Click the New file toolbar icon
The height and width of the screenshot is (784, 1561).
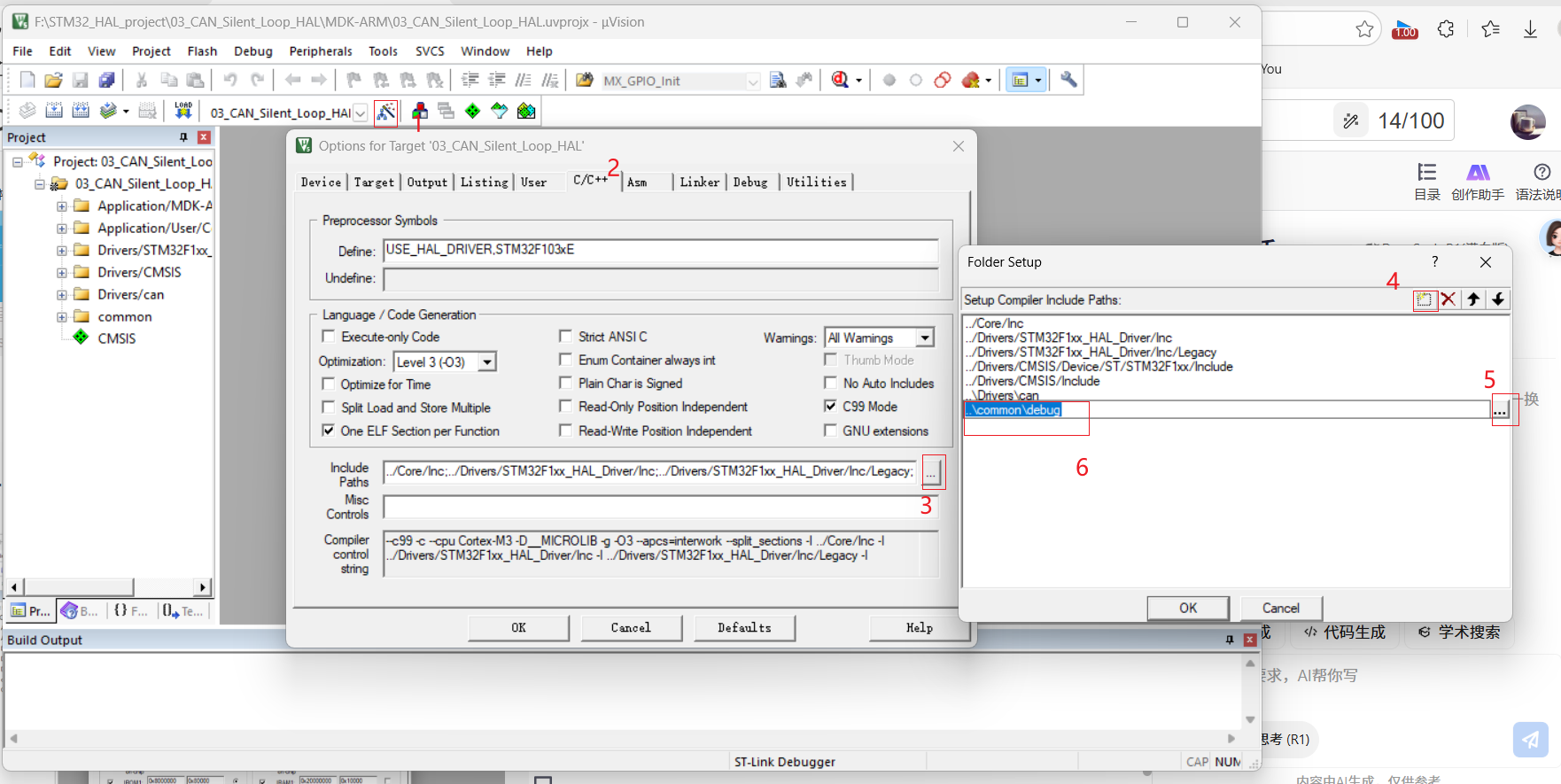tap(27, 81)
